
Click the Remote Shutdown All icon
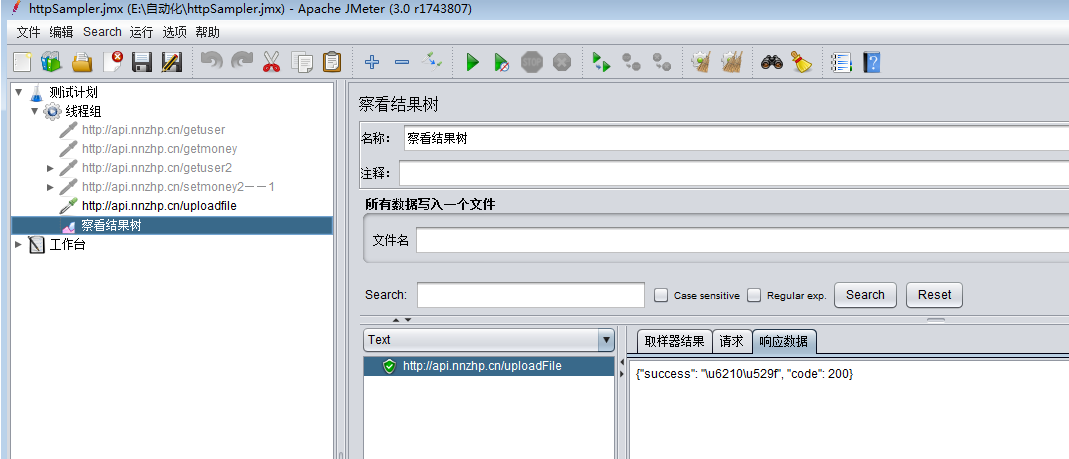tap(661, 63)
